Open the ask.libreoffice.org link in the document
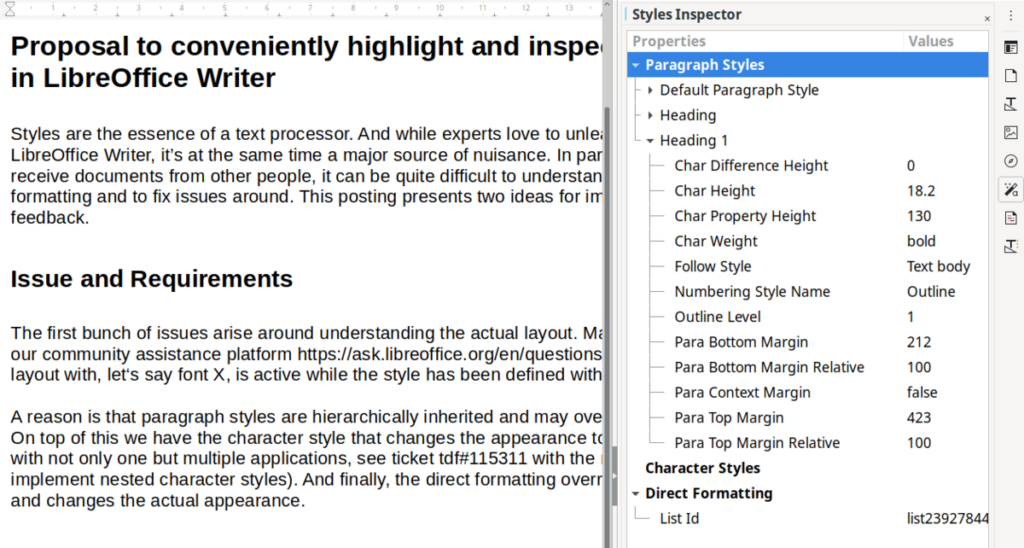 point(450,354)
